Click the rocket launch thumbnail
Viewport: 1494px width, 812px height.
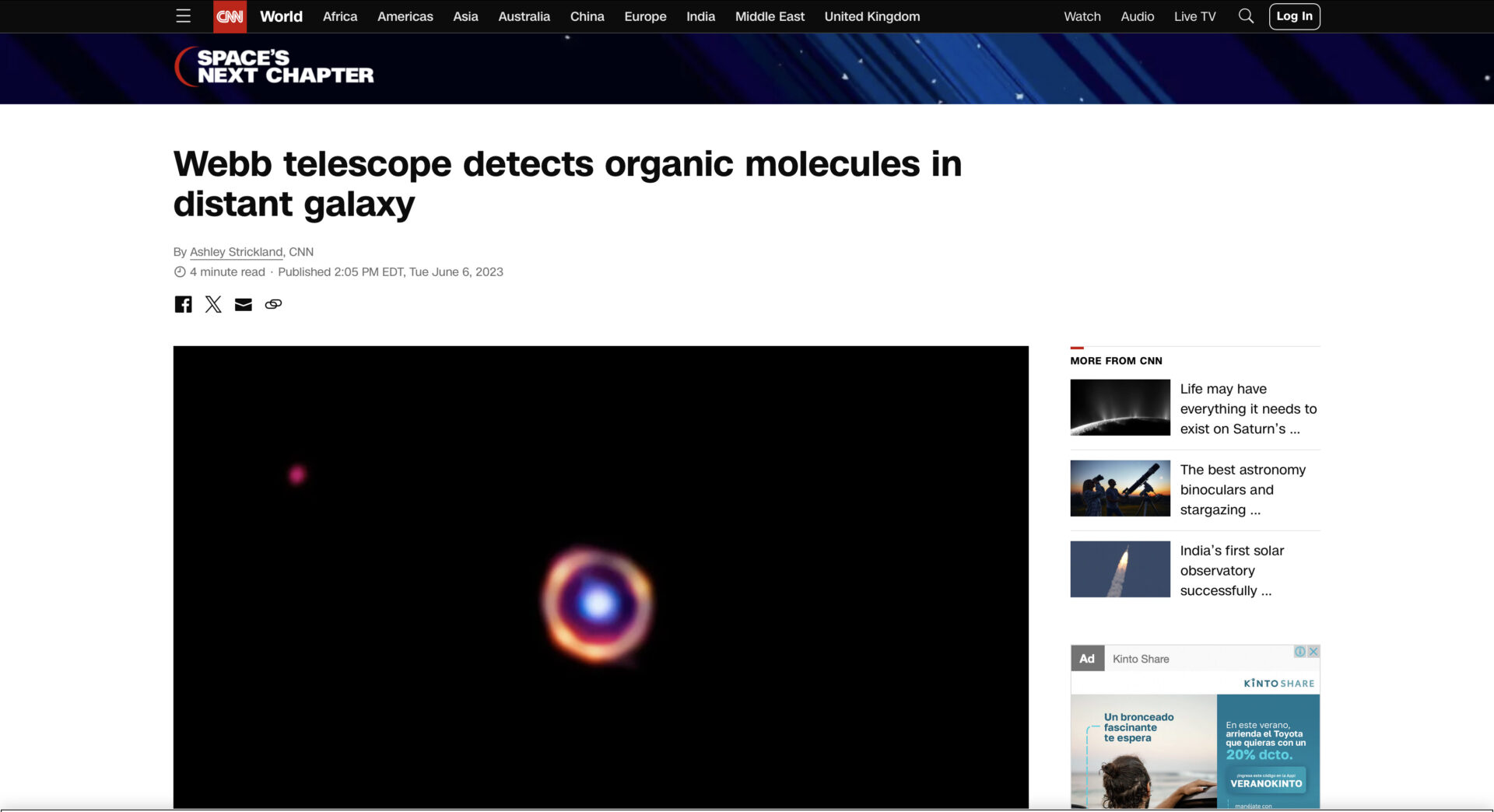click(x=1120, y=569)
